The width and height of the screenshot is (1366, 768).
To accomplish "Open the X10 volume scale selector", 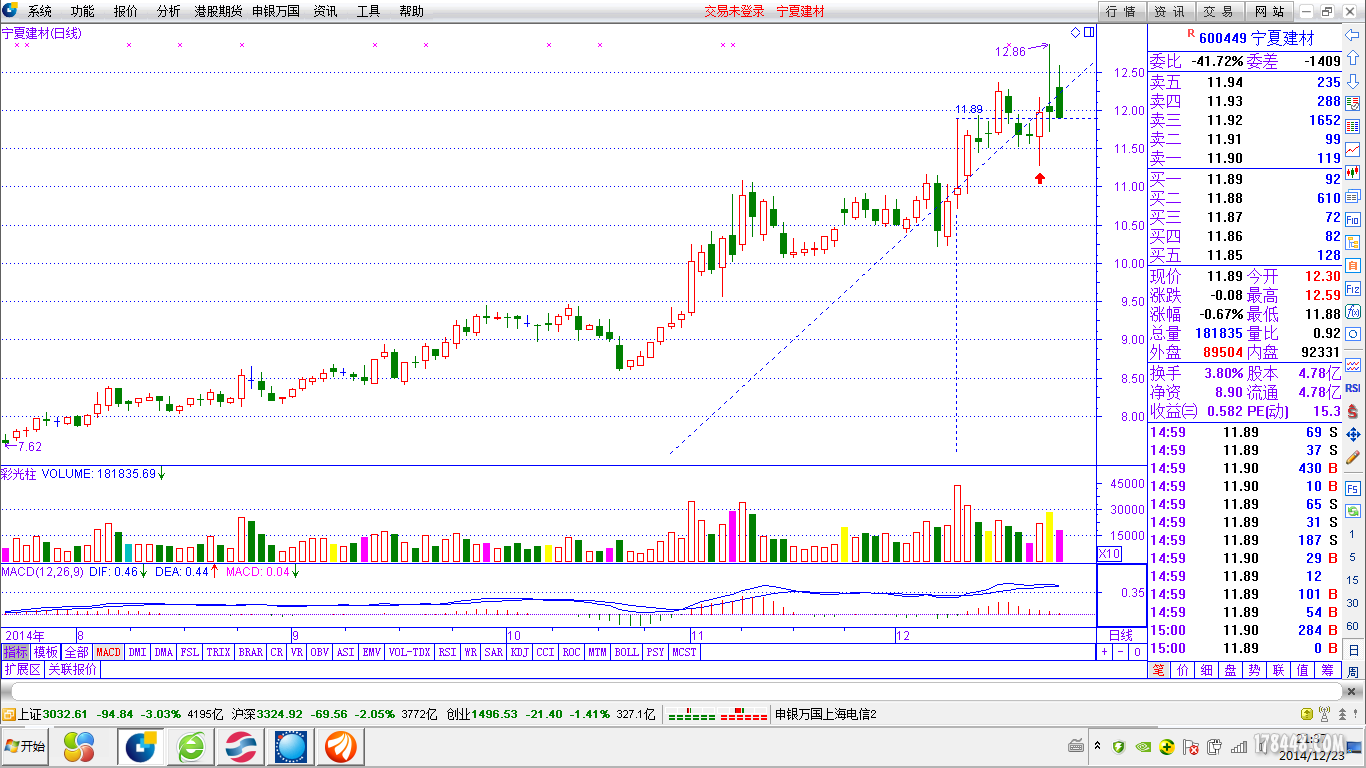I will tap(1109, 553).
